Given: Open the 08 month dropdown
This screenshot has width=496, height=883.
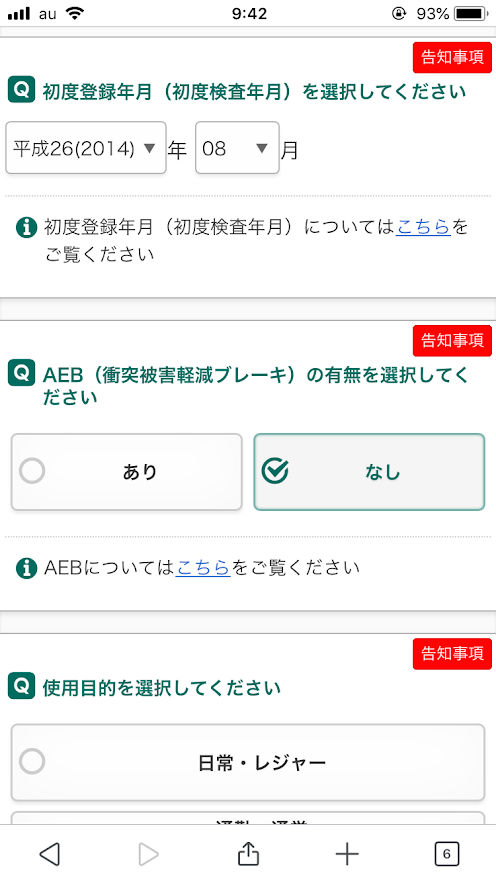Looking at the screenshot, I should coord(237,148).
